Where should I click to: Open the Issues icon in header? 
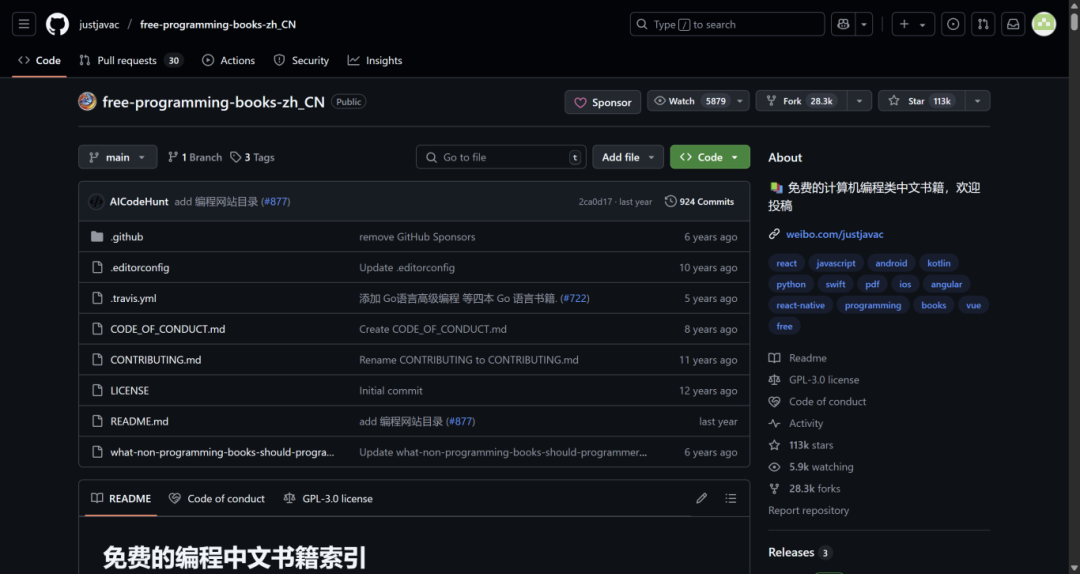(x=953, y=24)
